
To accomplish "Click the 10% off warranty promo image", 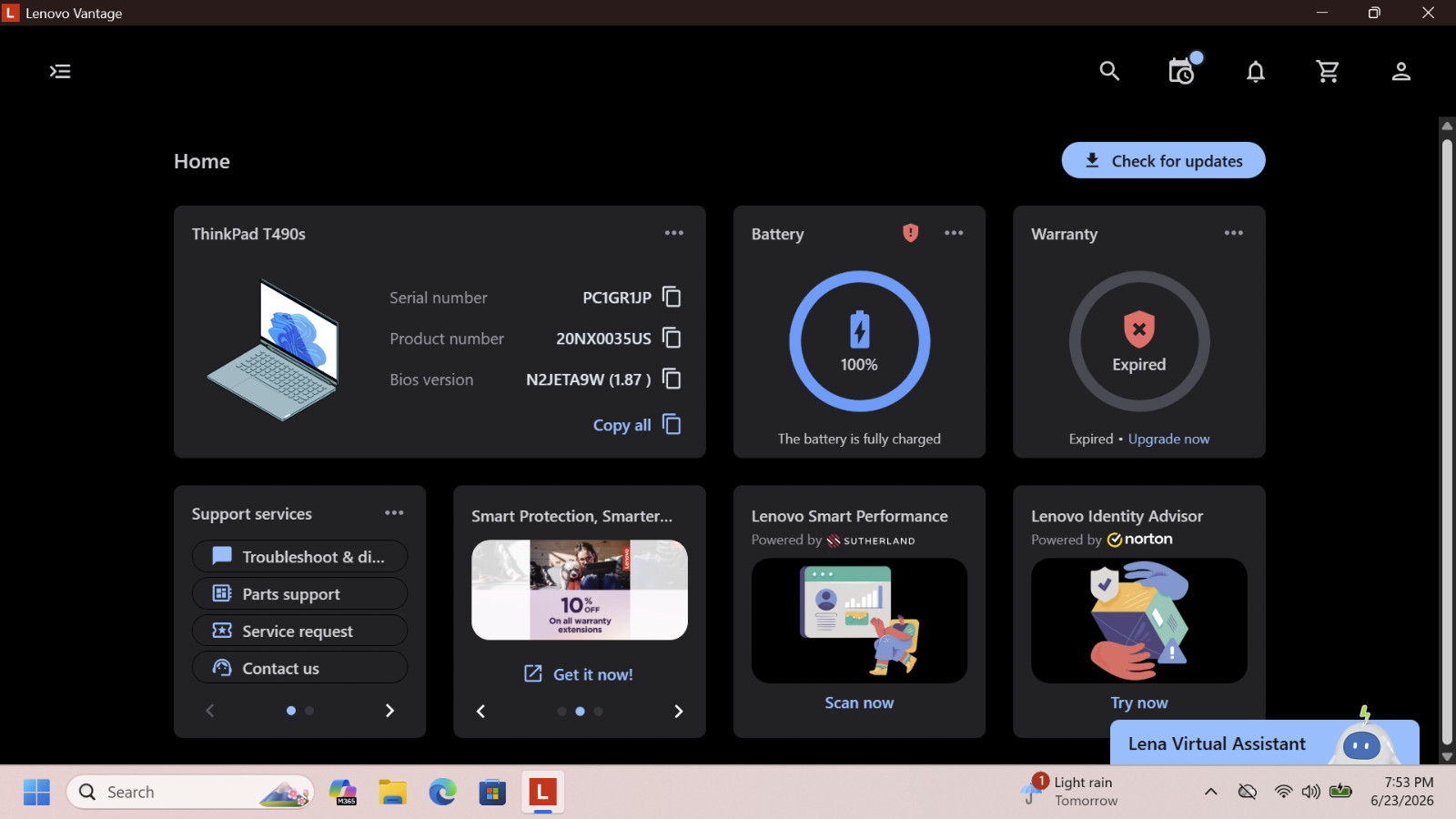I will pyautogui.click(x=580, y=590).
